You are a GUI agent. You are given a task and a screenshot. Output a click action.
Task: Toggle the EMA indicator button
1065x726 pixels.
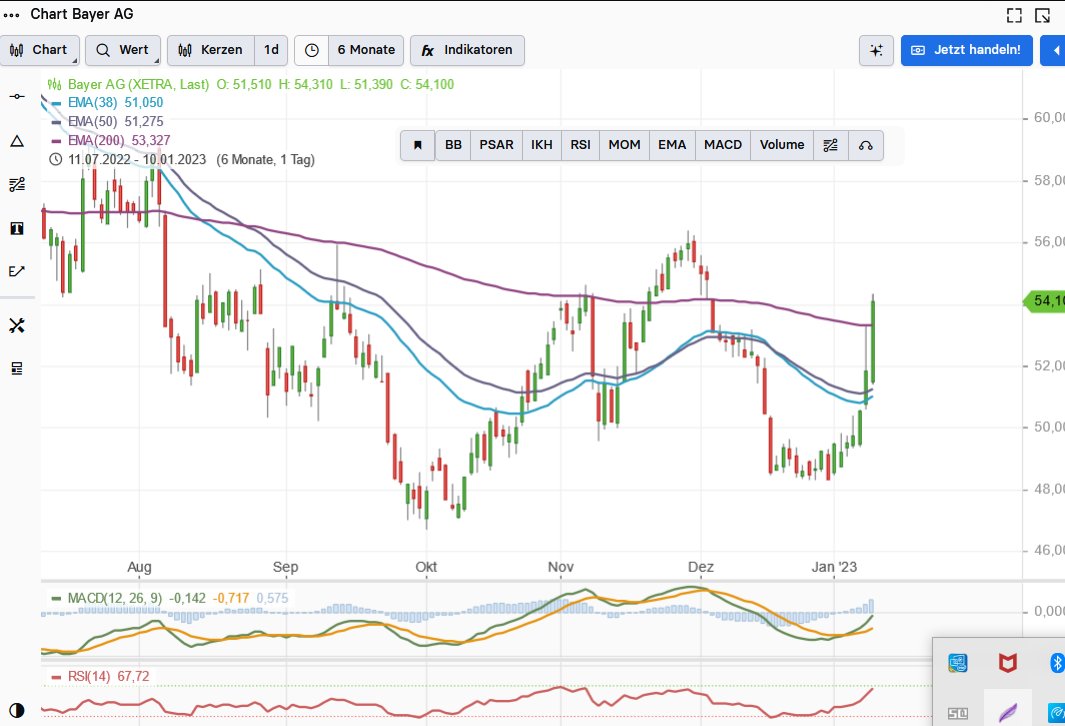672,145
